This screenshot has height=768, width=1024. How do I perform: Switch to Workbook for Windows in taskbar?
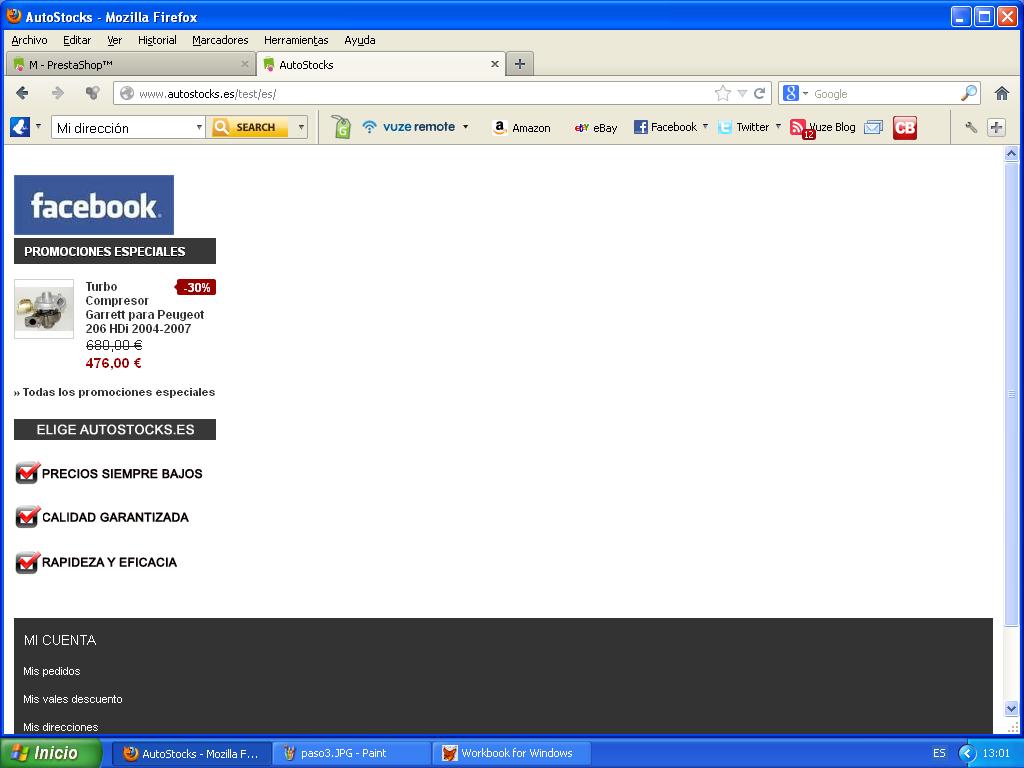click(511, 753)
